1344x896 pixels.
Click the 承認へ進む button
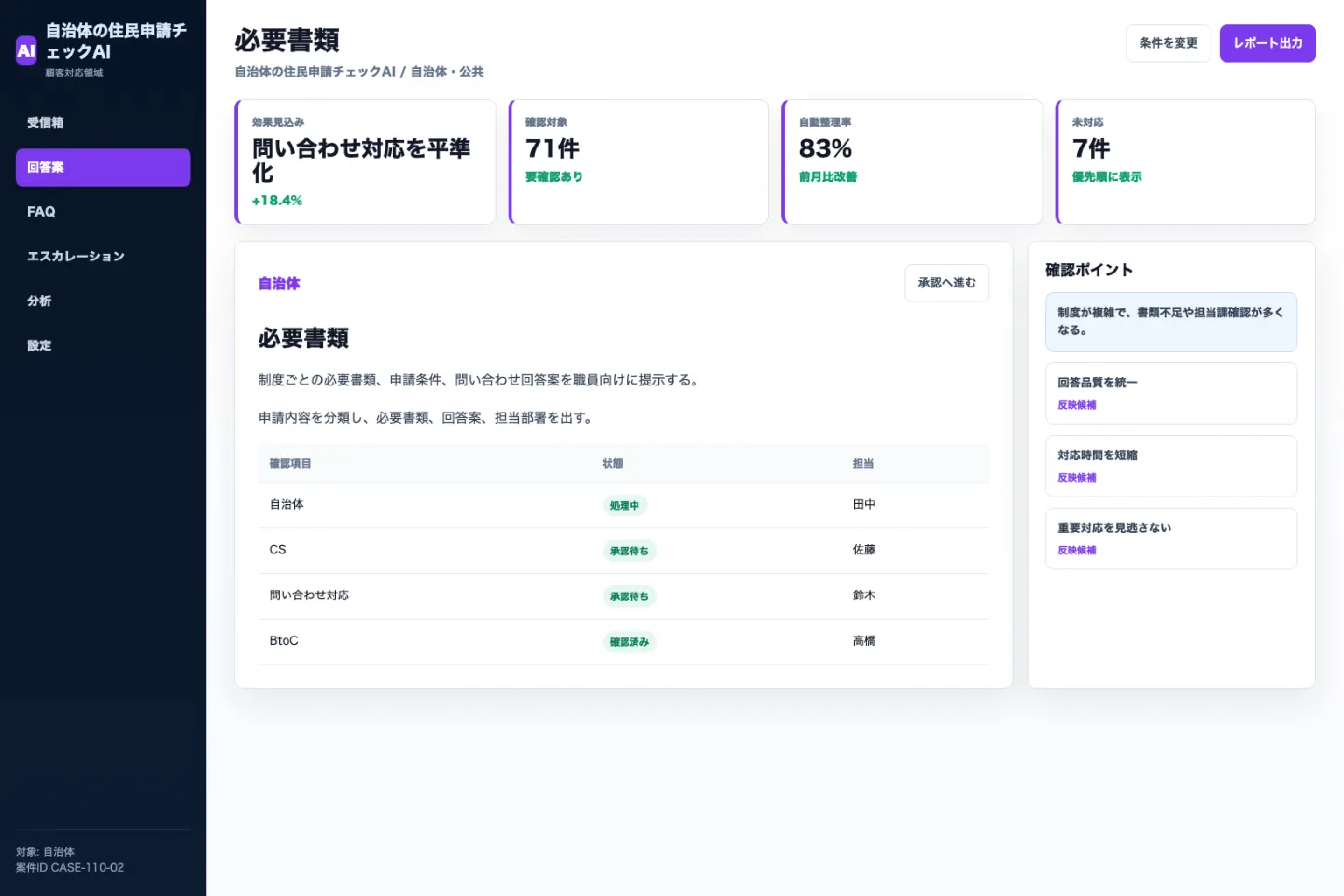(x=946, y=283)
